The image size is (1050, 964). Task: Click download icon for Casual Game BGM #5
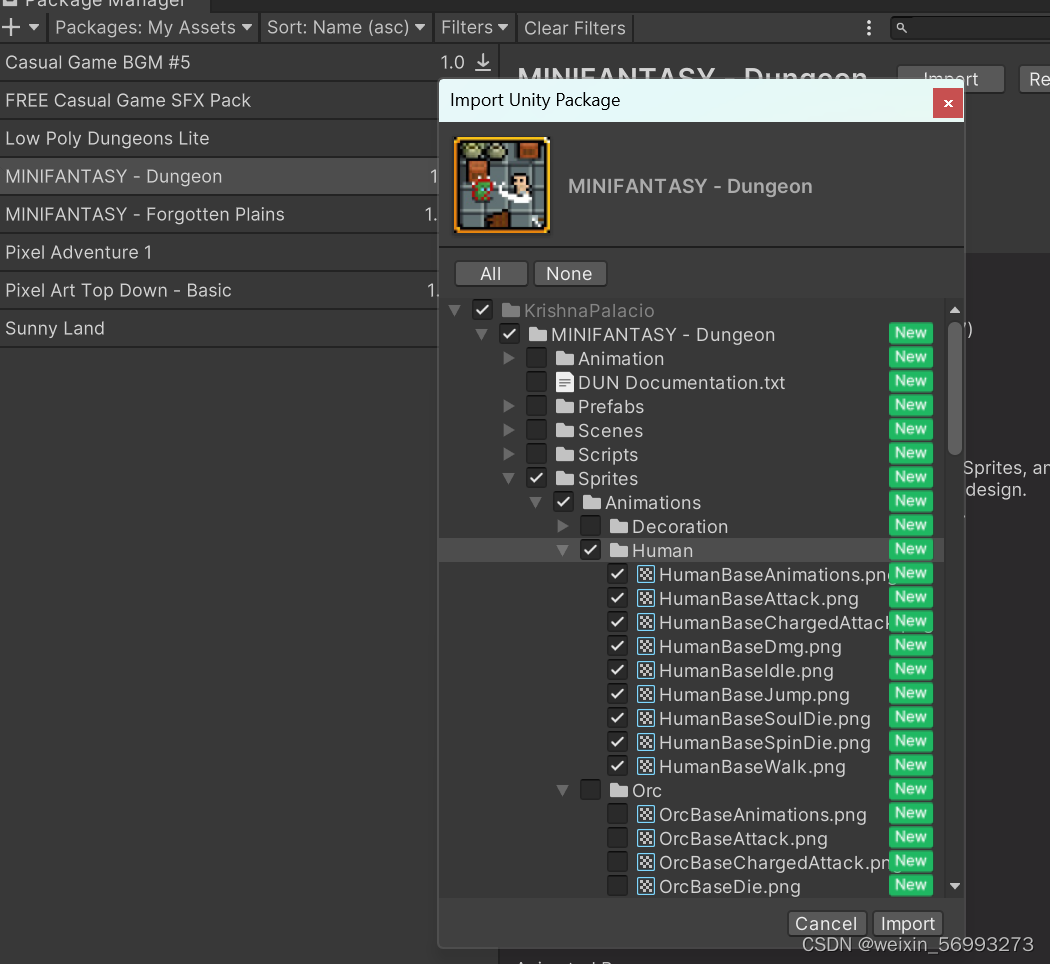(483, 62)
